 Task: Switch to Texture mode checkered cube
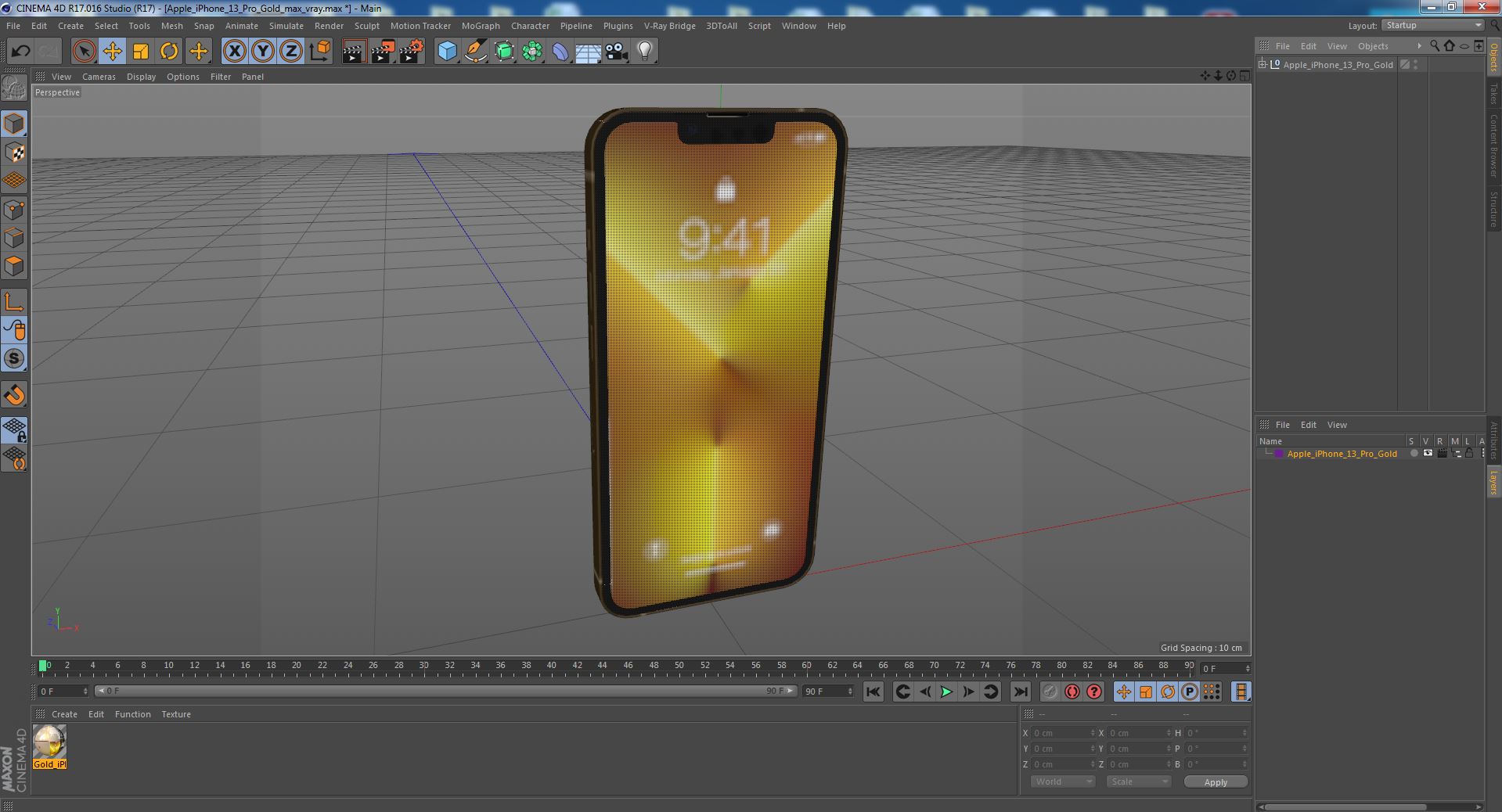point(14,153)
